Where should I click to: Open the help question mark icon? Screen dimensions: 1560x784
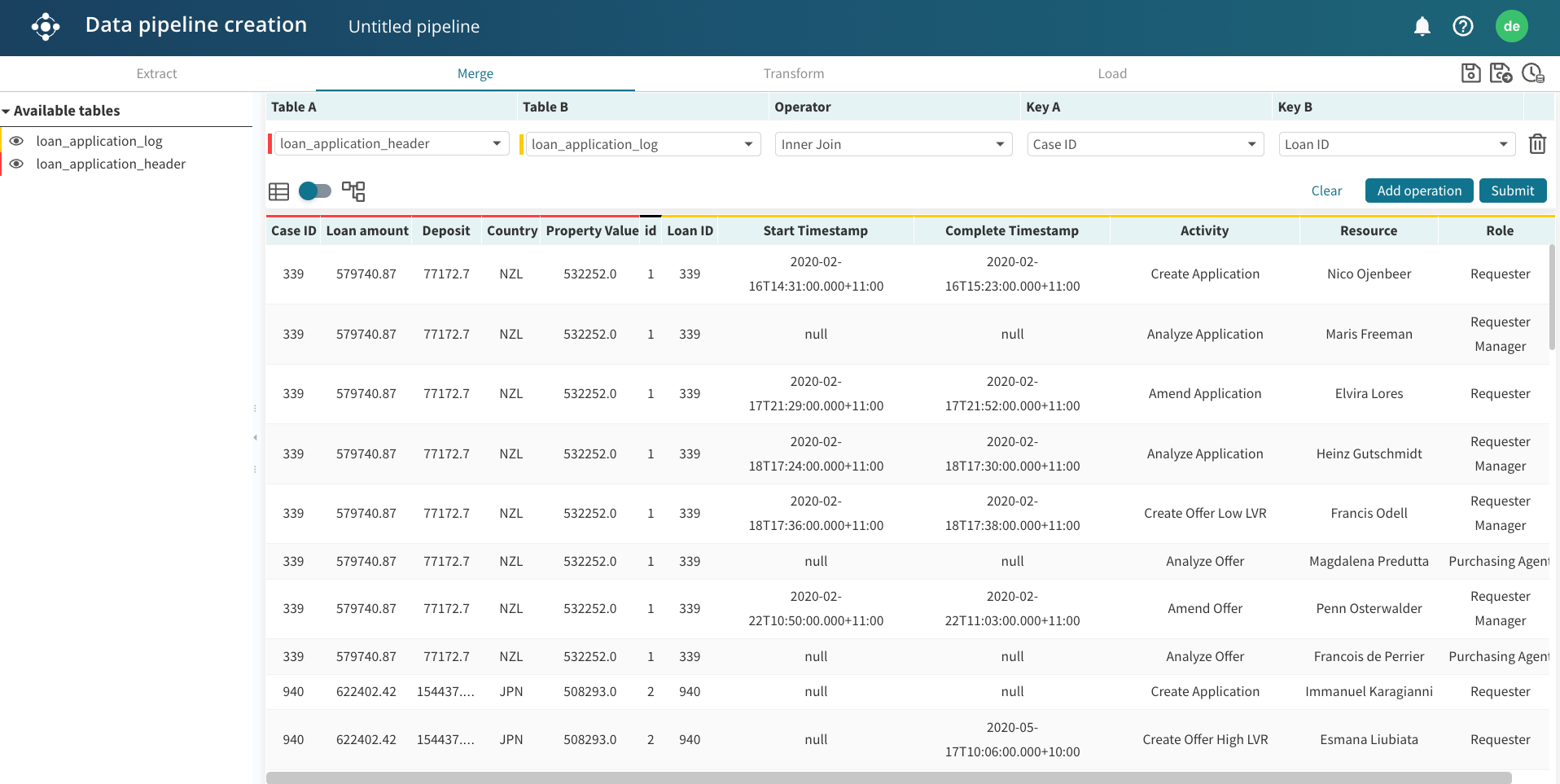click(1462, 27)
